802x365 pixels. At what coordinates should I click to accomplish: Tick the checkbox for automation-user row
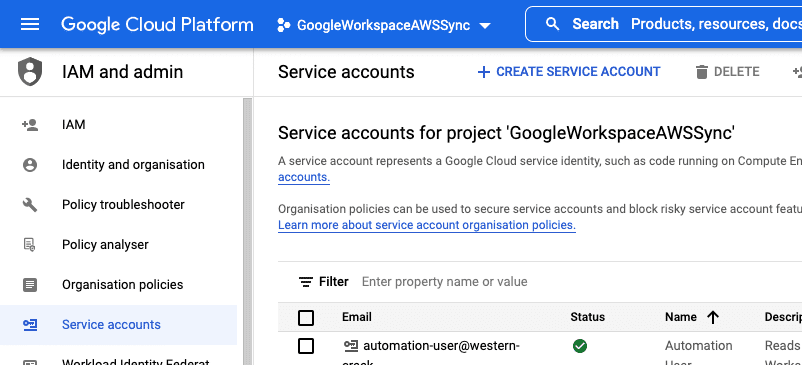[x=306, y=346]
